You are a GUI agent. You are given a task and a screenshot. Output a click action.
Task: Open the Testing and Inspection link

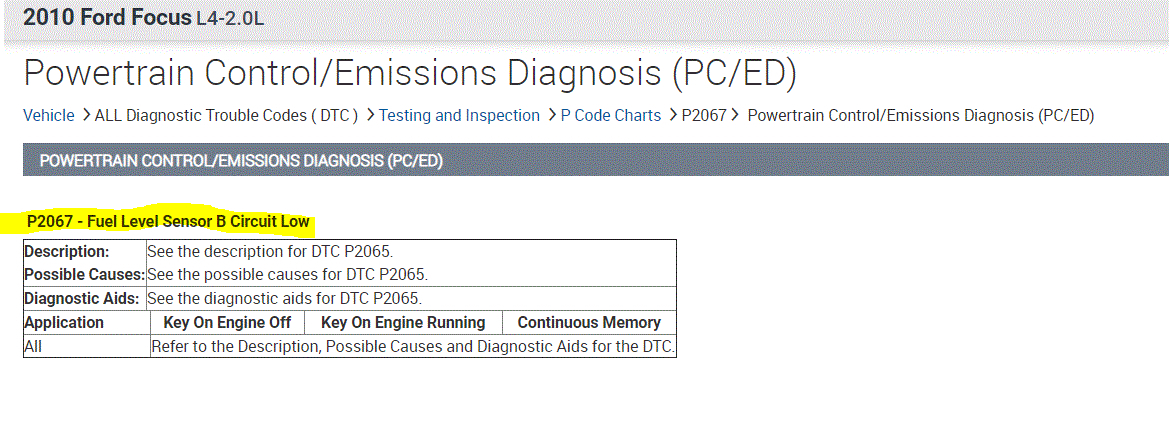pyautogui.click(x=459, y=115)
